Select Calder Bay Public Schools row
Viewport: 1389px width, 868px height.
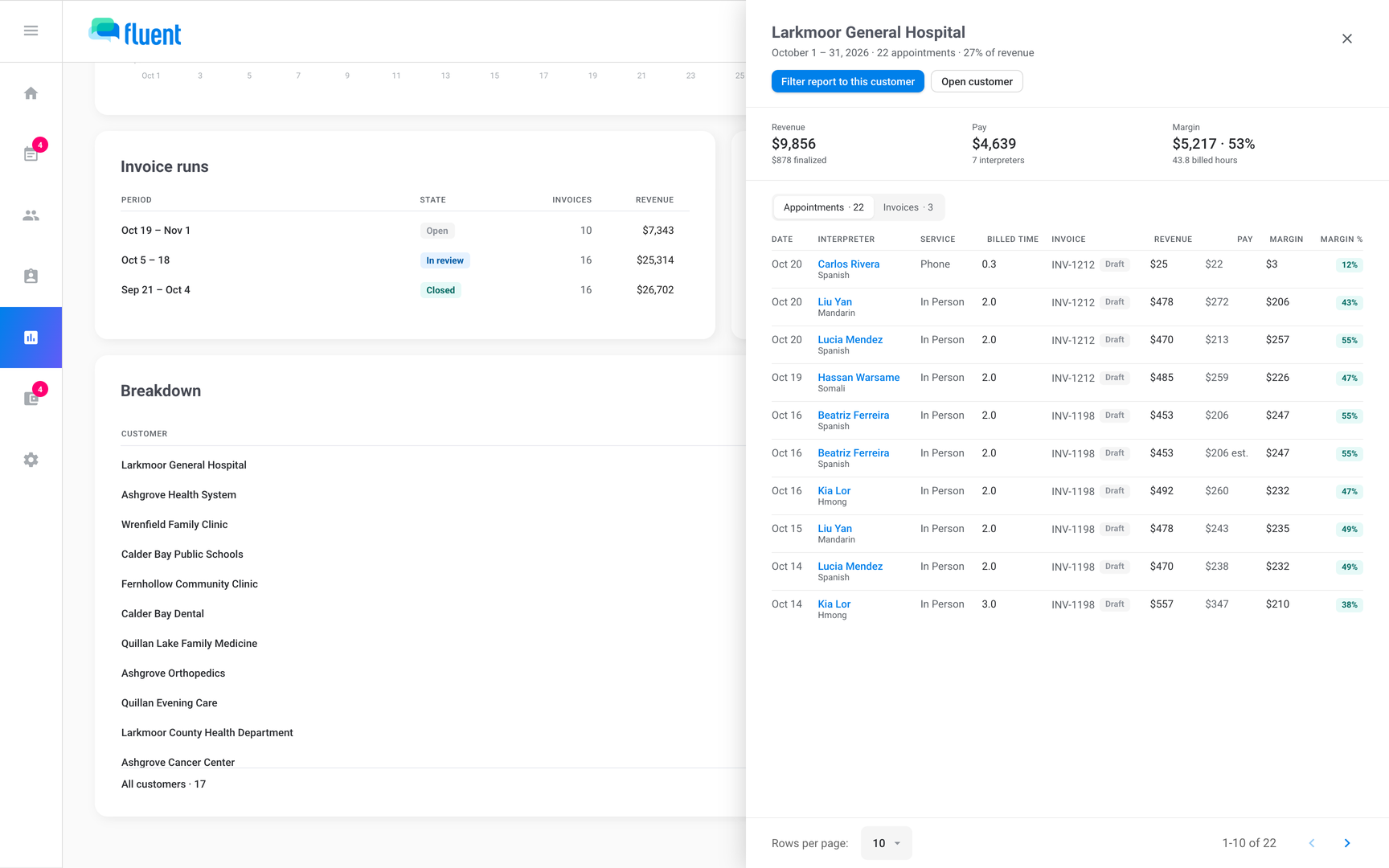coord(182,555)
